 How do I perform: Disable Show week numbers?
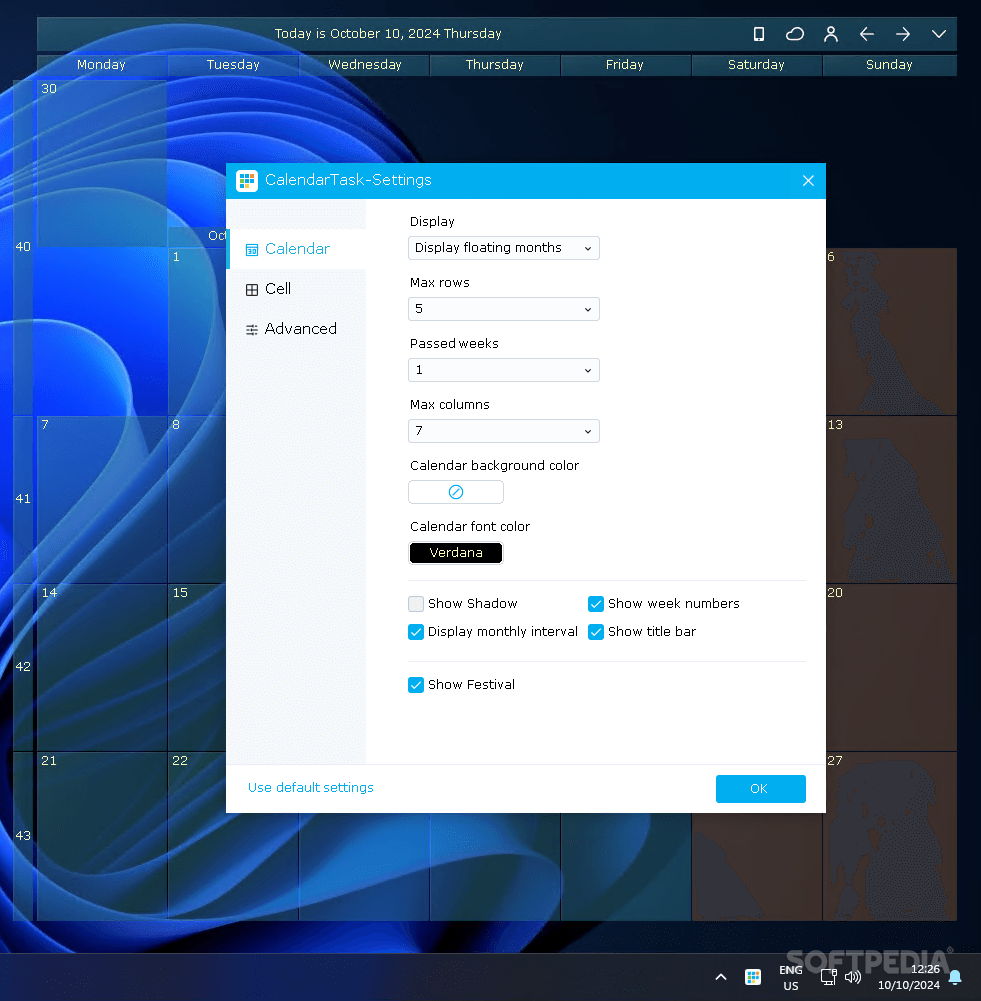click(596, 604)
